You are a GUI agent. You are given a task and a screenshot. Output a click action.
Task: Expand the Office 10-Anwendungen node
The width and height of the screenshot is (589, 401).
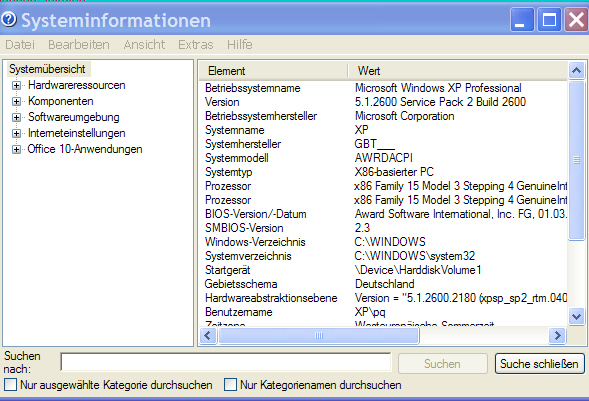[16, 149]
